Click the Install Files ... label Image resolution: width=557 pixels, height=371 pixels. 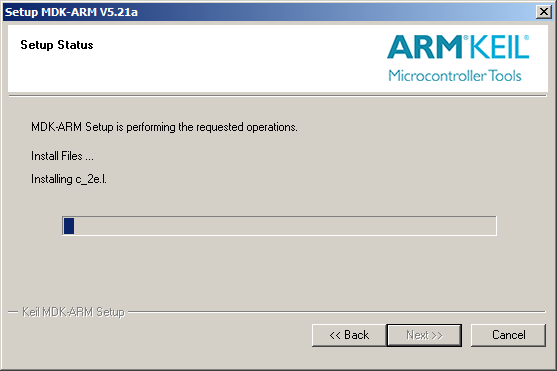point(62,156)
